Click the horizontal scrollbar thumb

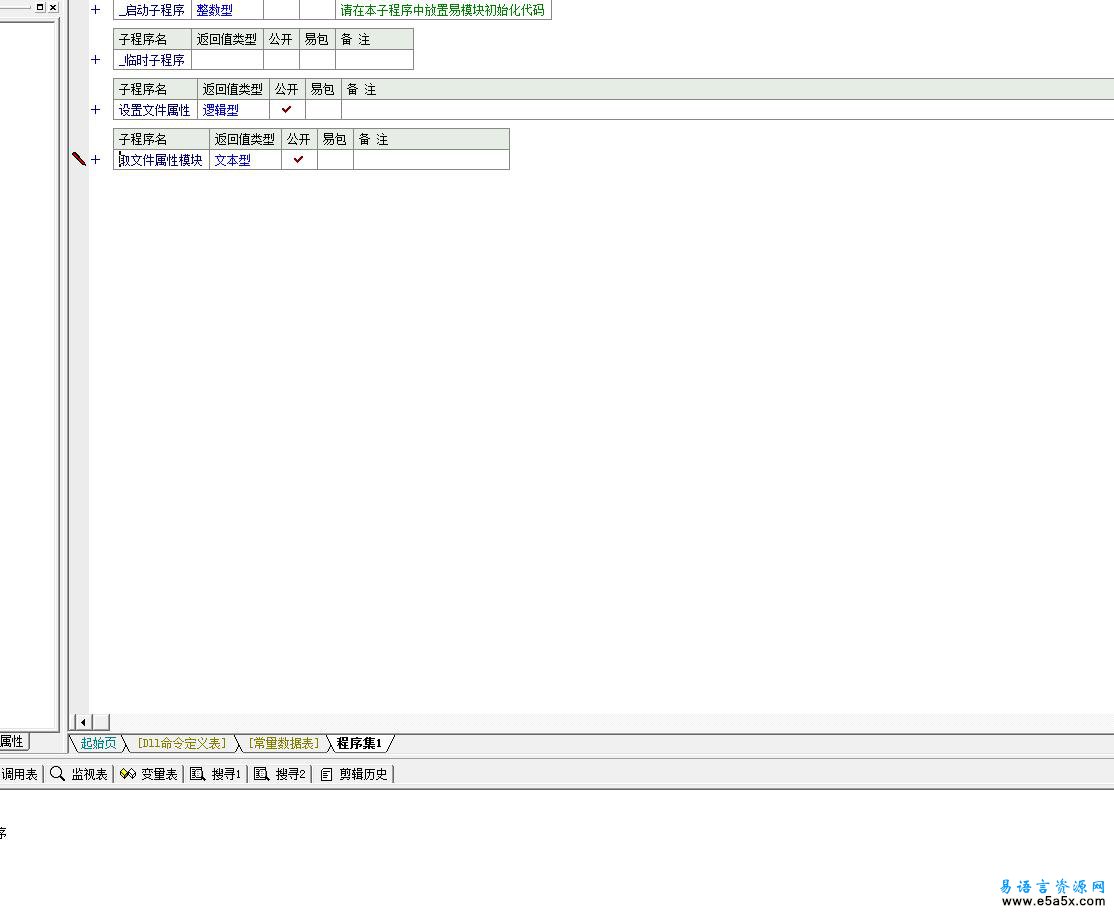(x=101, y=722)
